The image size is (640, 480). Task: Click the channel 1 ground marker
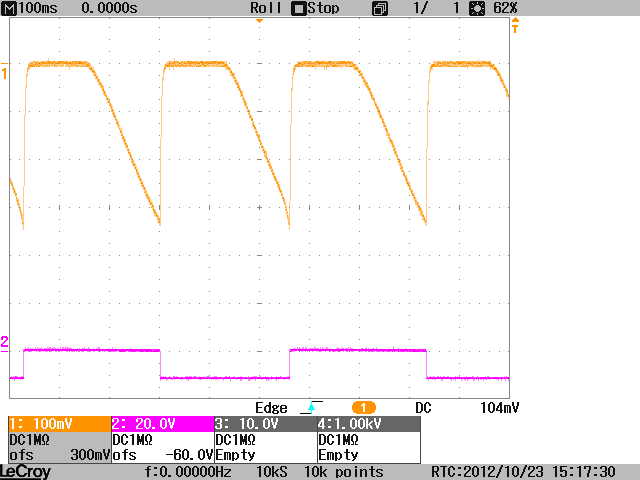(x=4, y=71)
